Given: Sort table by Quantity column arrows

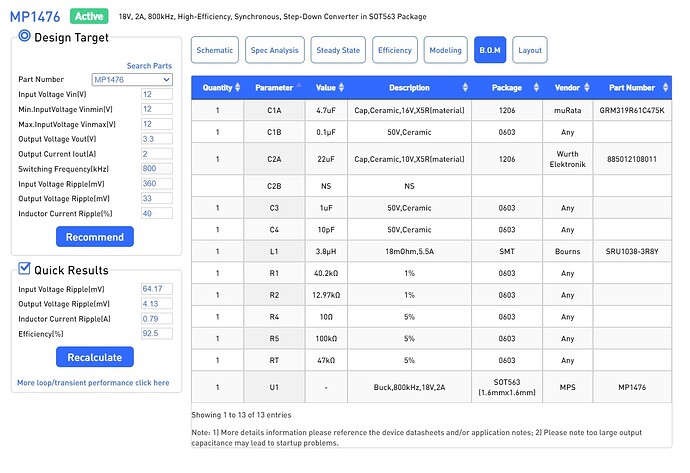Looking at the screenshot, I should [x=238, y=87].
